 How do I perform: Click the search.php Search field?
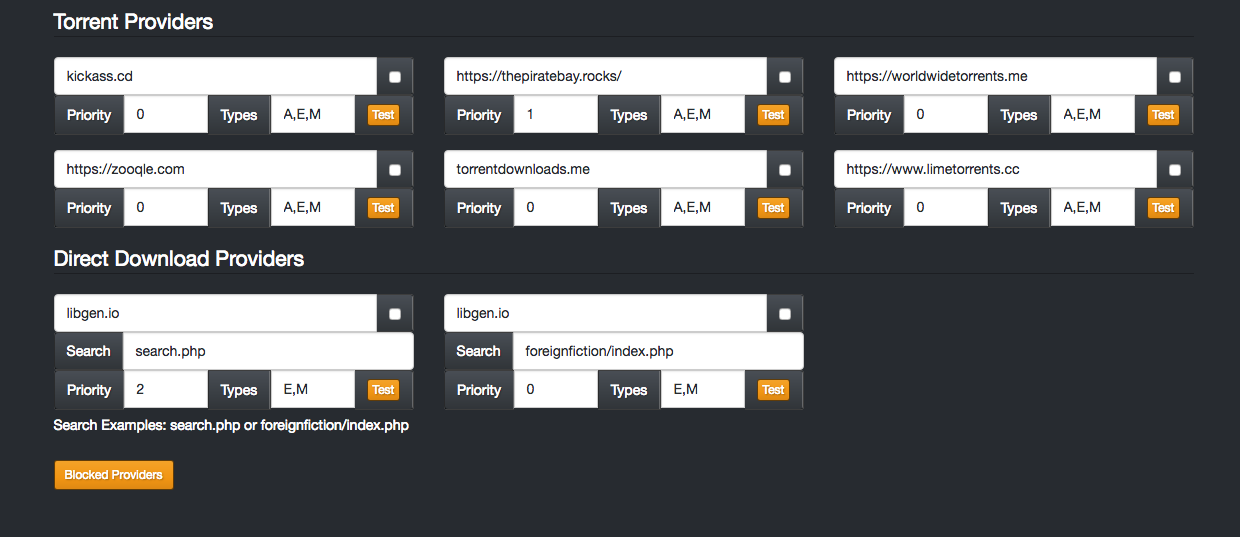268,351
